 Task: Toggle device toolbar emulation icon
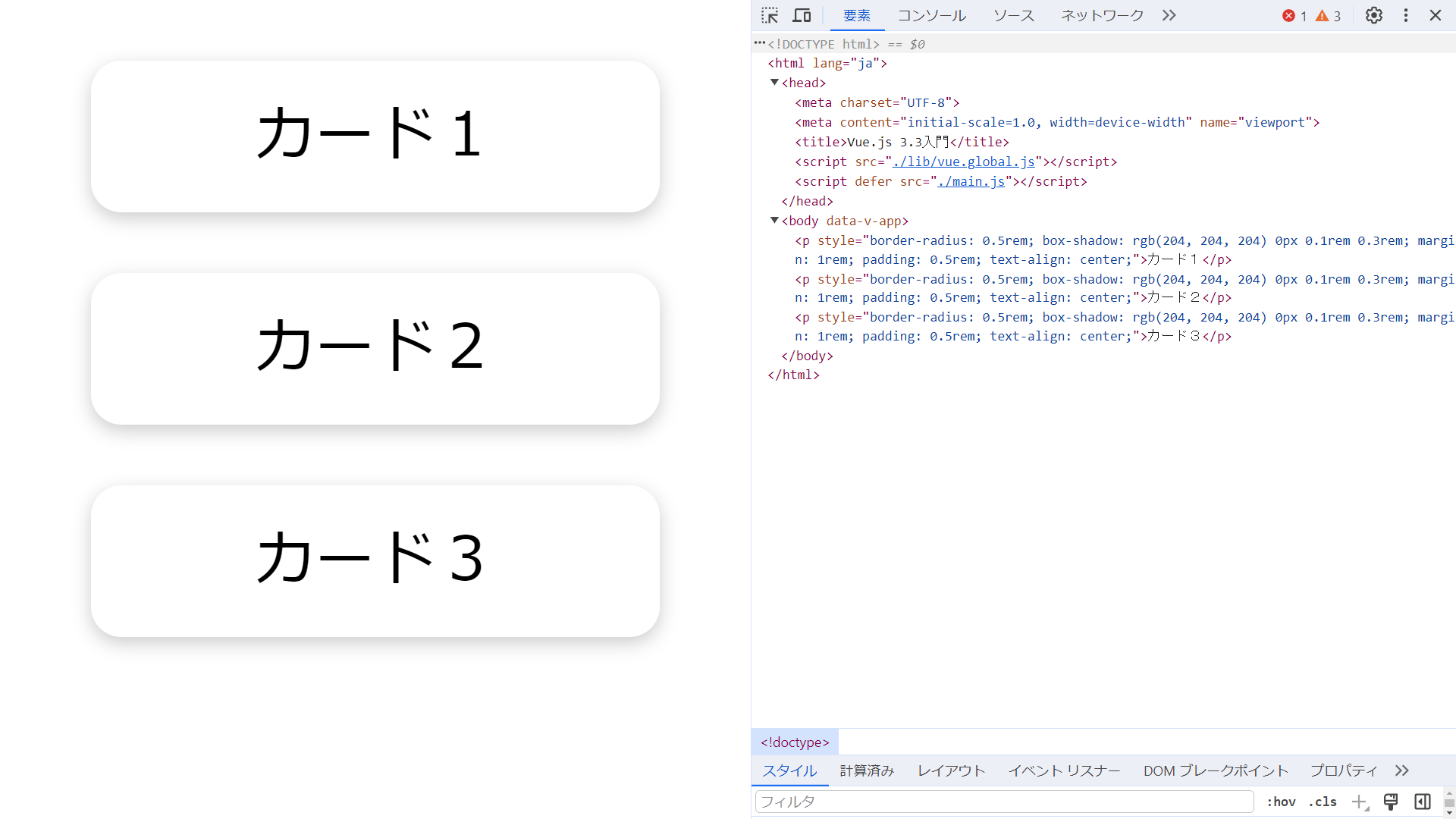tap(802, 15)
